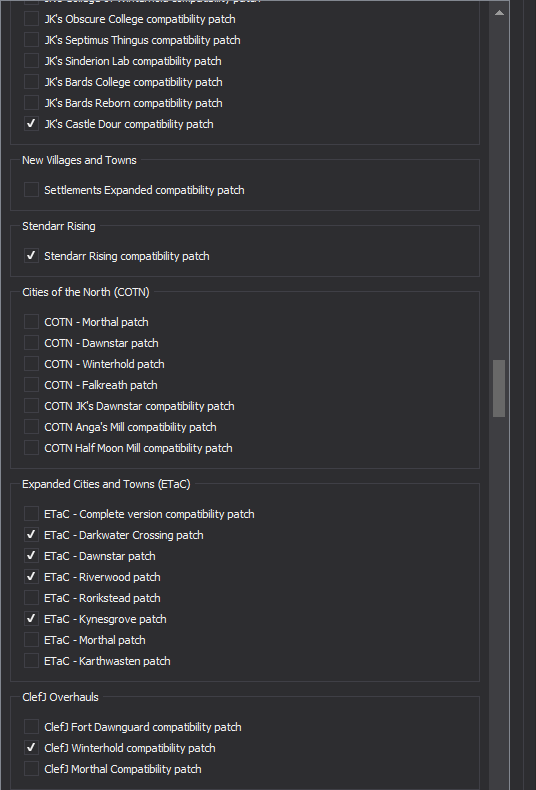The width and height of the screenshot is (536, 790).
Task: Uncheck ClefJ Winterhold compatibility patch
Action: point(31,748)
